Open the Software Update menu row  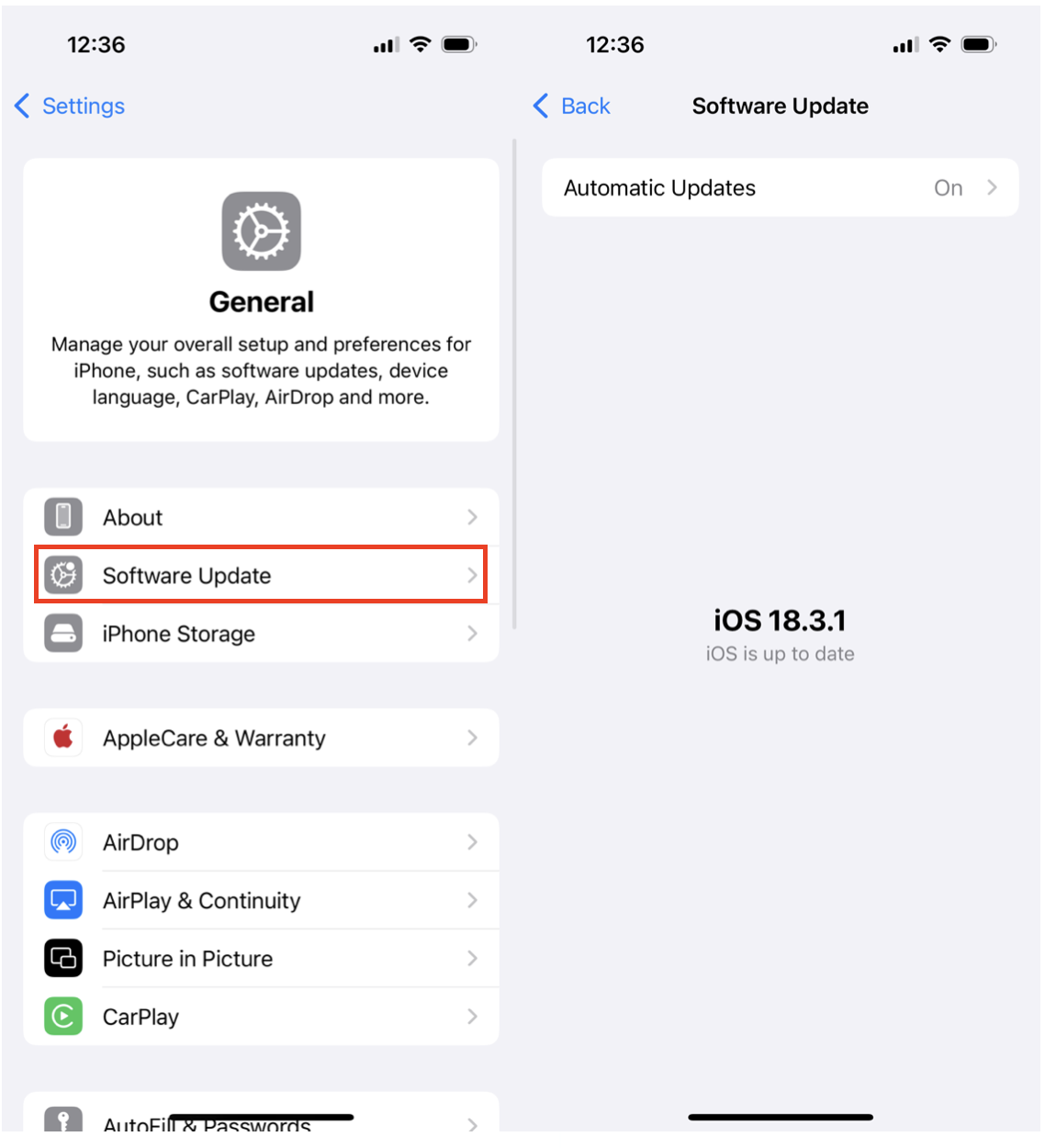click(x=261, y=575)
